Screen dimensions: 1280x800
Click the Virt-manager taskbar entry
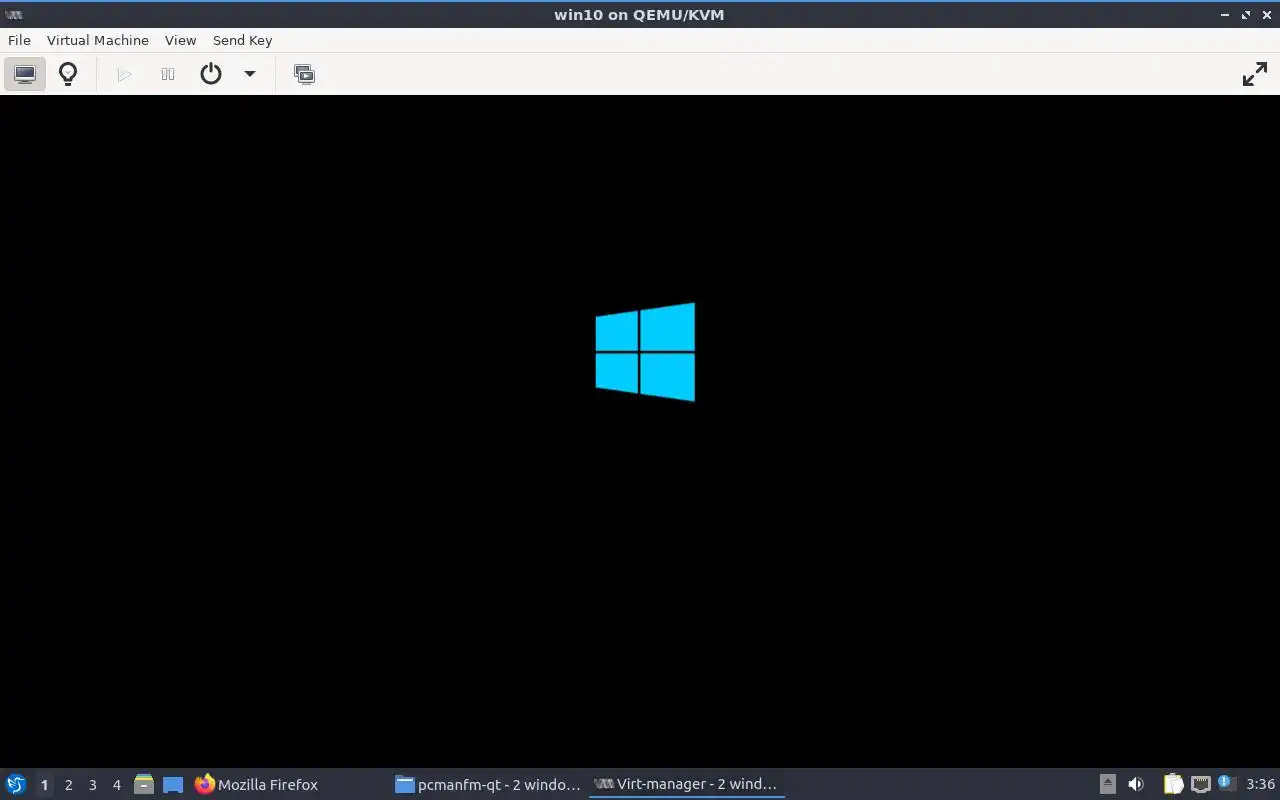coord(686,784)
